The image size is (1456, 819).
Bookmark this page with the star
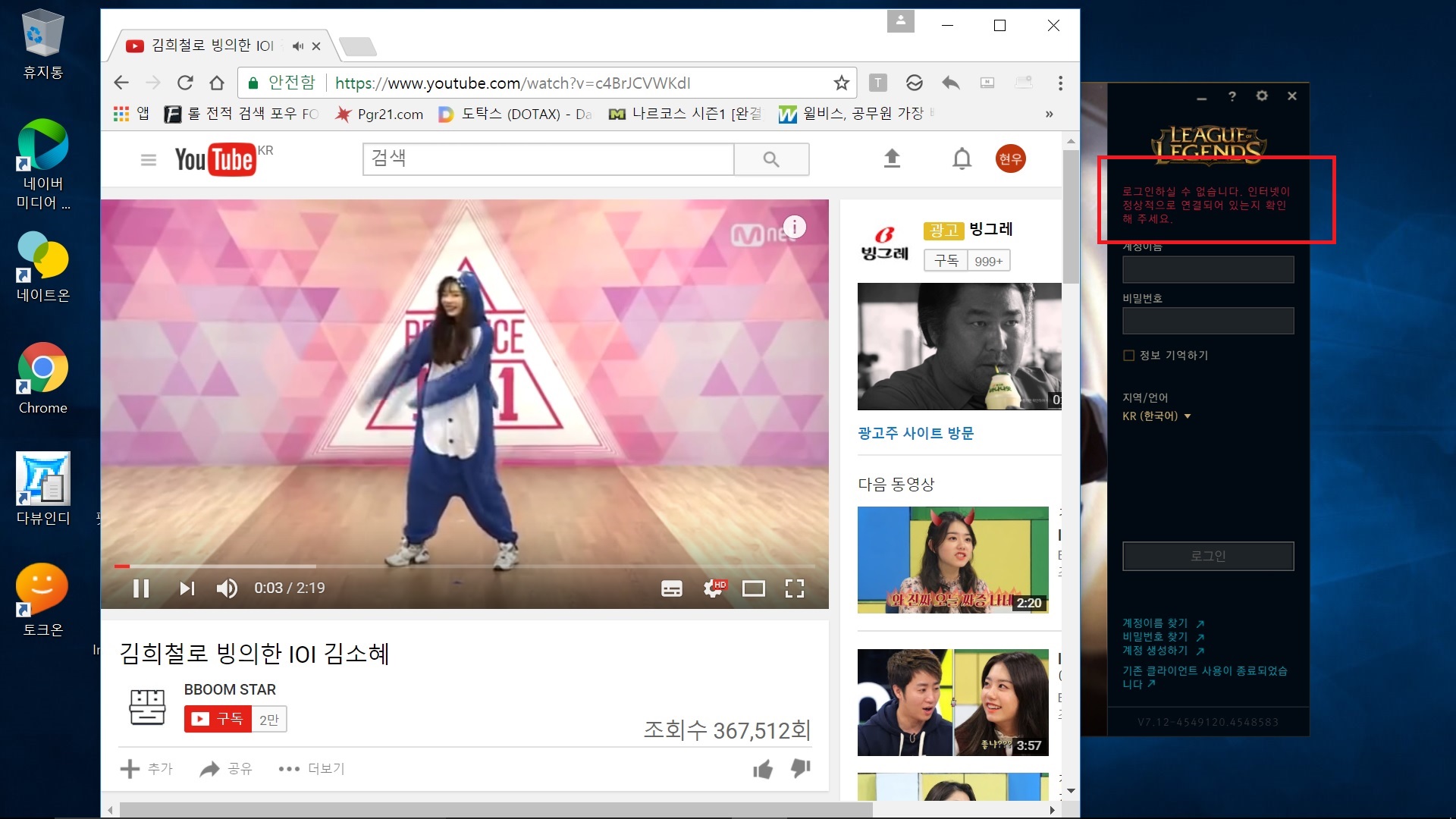[x=841, y=83]
